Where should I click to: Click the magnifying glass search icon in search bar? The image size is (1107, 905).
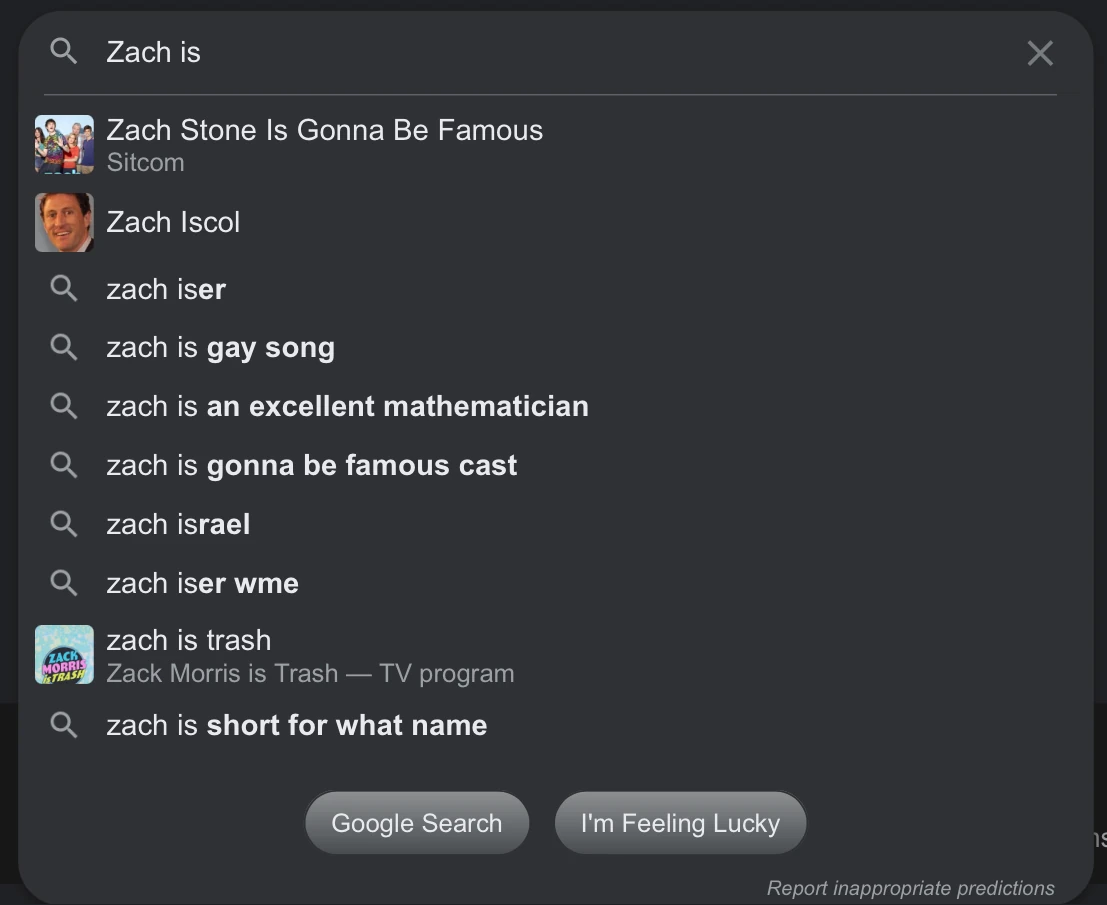click(x=63, y=52)
